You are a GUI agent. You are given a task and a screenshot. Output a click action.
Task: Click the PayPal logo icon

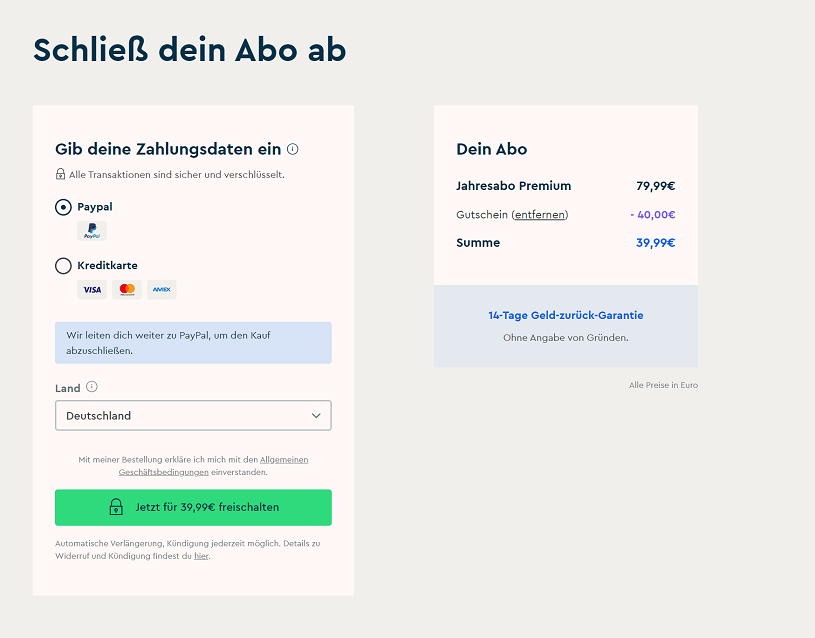tap(92, 231)
